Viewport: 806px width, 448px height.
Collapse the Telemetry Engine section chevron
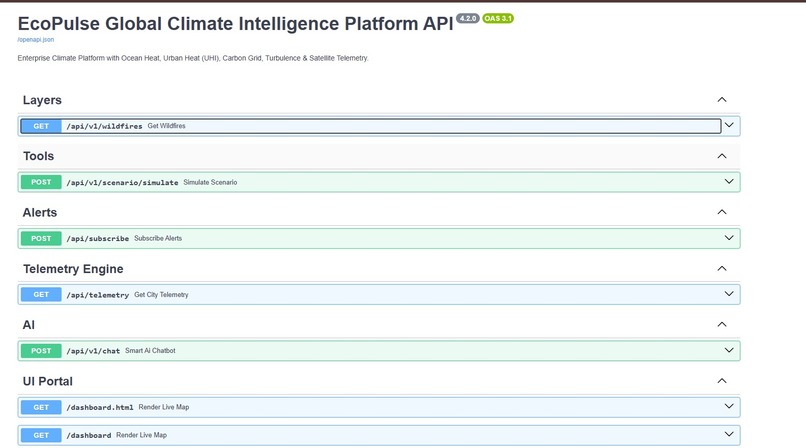tap(722, 268)
